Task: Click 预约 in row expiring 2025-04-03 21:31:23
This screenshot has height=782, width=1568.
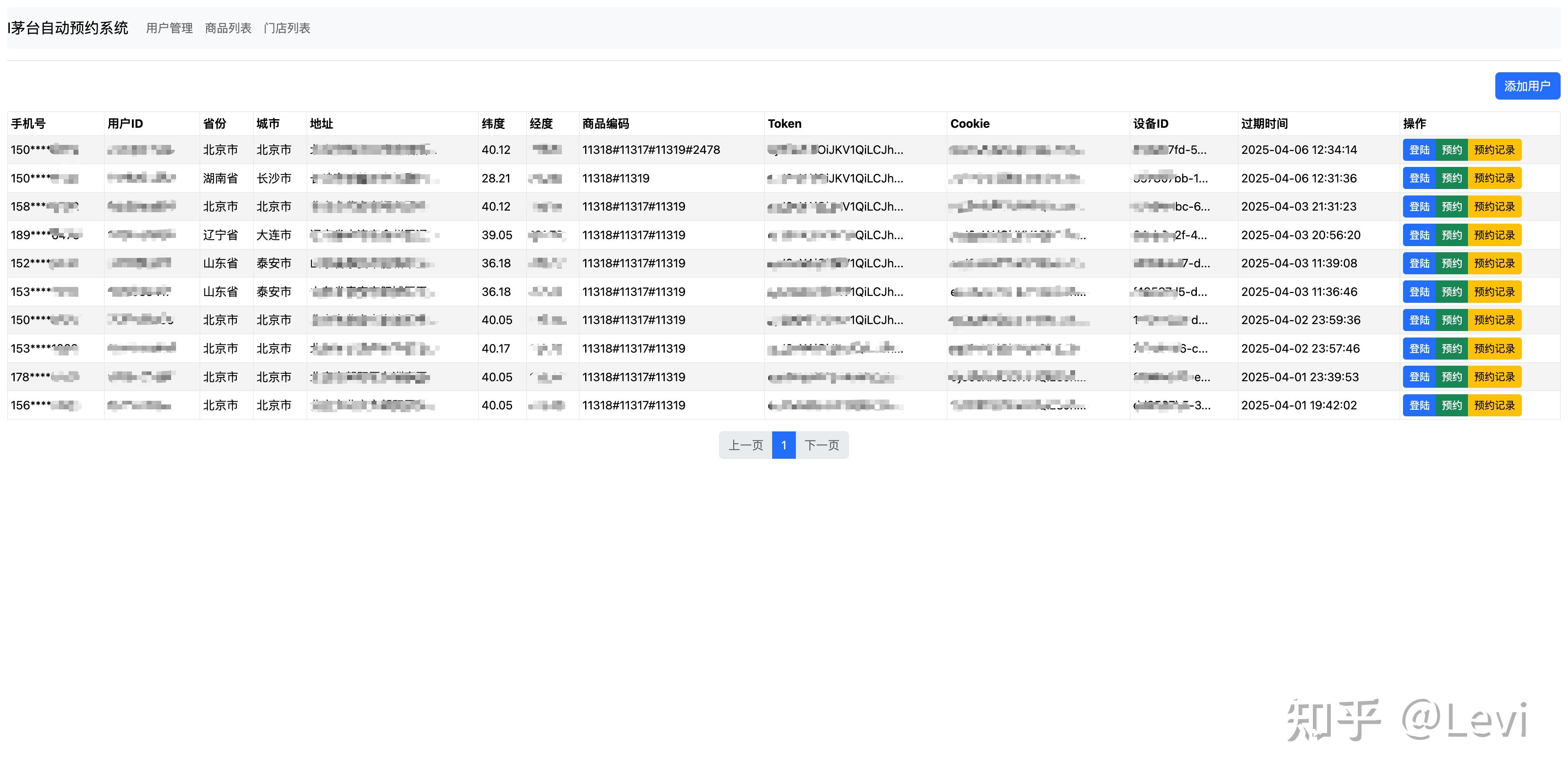Action: pos(1451,206)
